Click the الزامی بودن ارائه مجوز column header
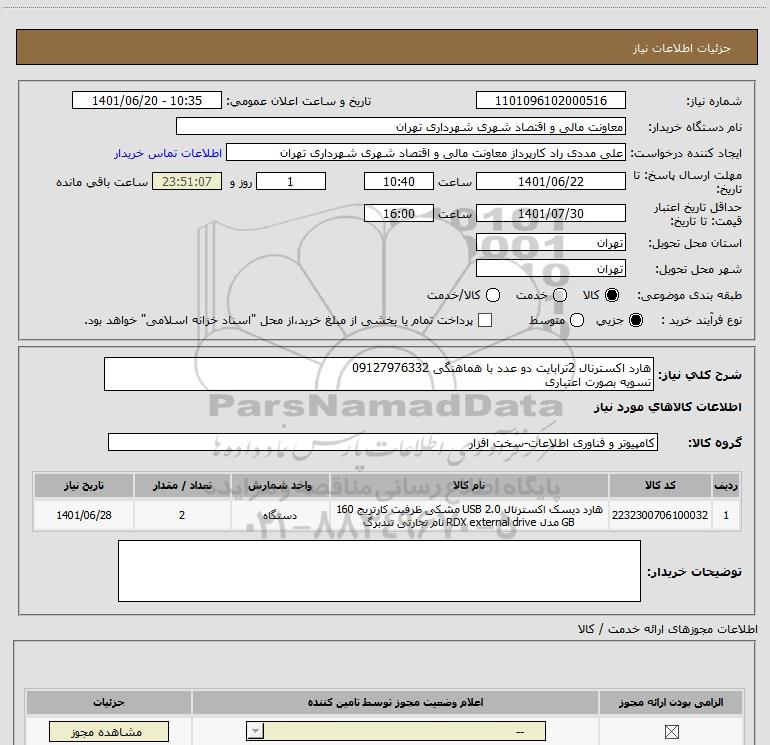770x745 pixels. coord(671,702)
